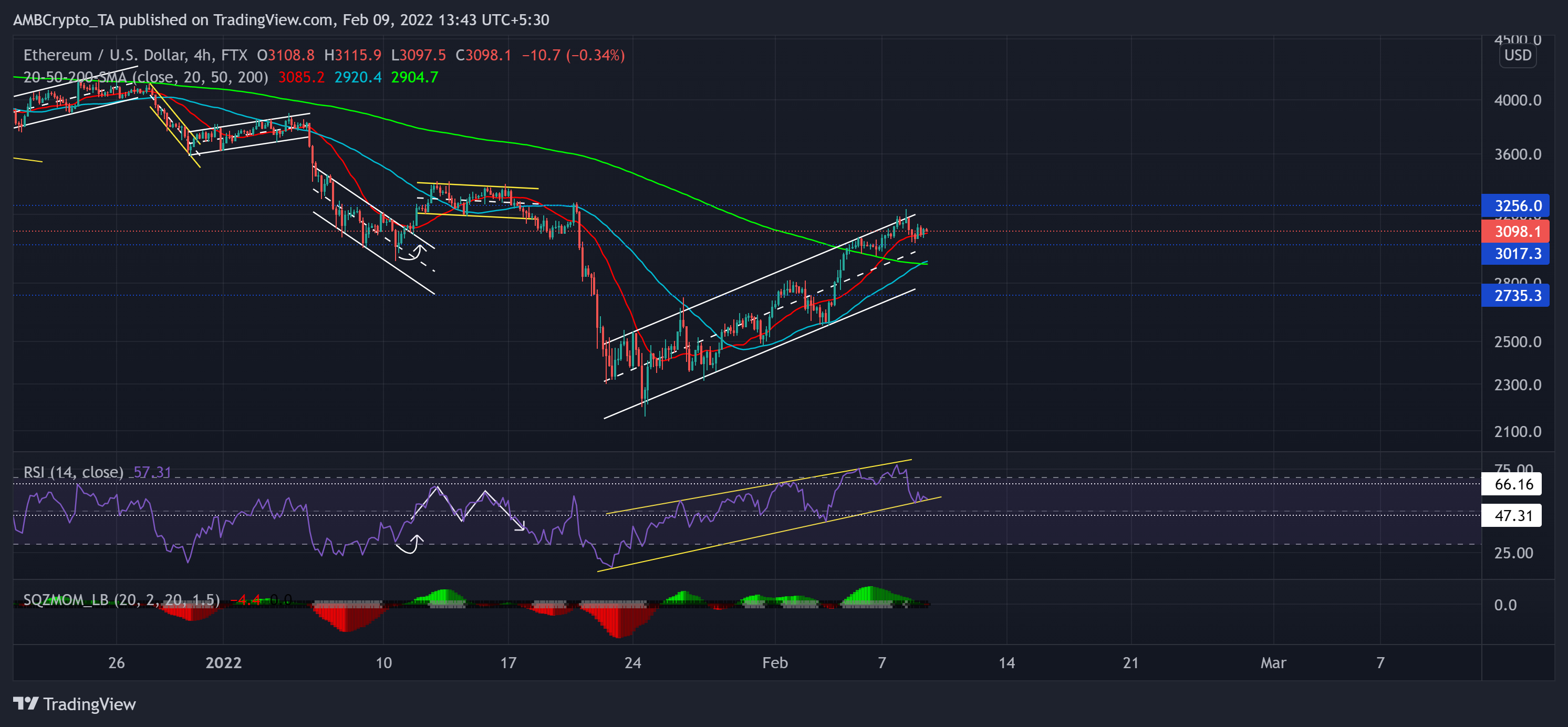Screen dimensions: 1568x727
Task: Click the cyan SMA value 2920.4
Action: click(358, 77)
